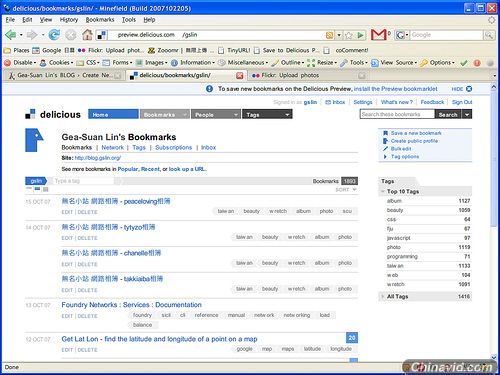This screenshot has height=375, width=500.
Task: Click the blue profile avatar image
Action: point(34,140)
